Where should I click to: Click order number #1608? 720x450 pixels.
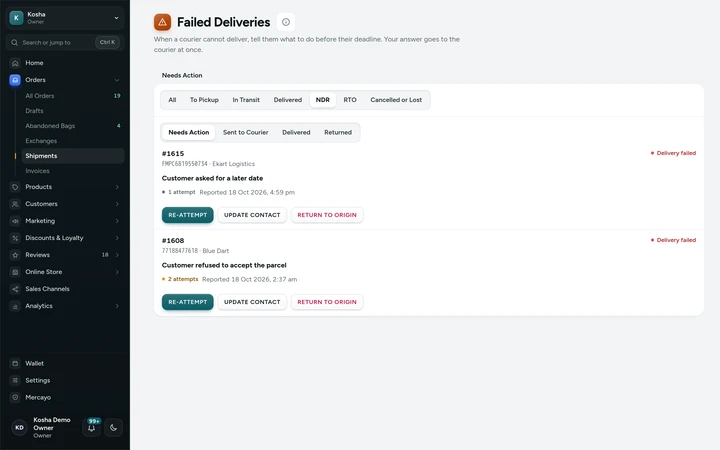tap(173, 241)
